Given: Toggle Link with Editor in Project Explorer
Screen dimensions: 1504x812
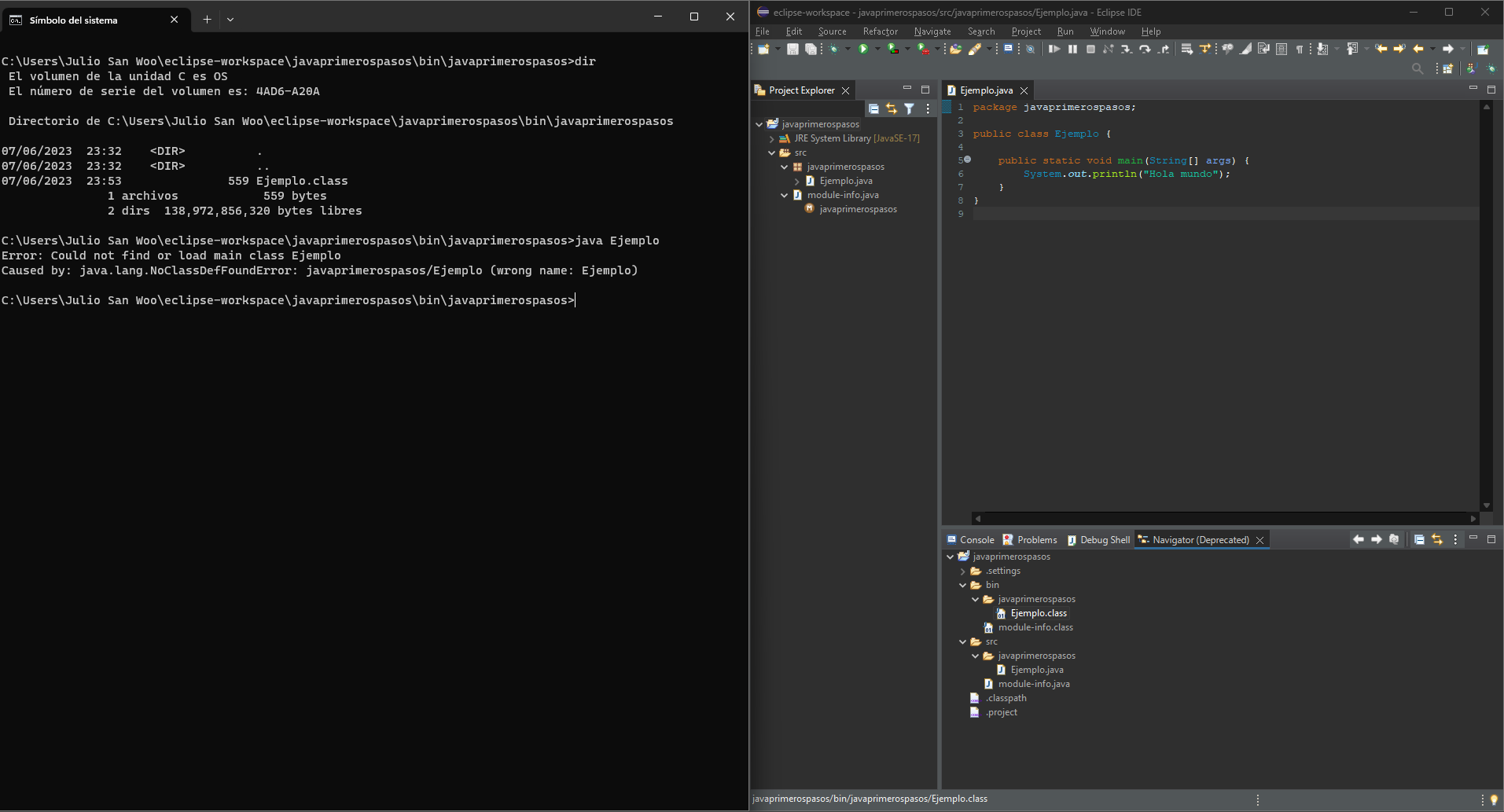Looking at the screenshot, I should coord(892,108).
